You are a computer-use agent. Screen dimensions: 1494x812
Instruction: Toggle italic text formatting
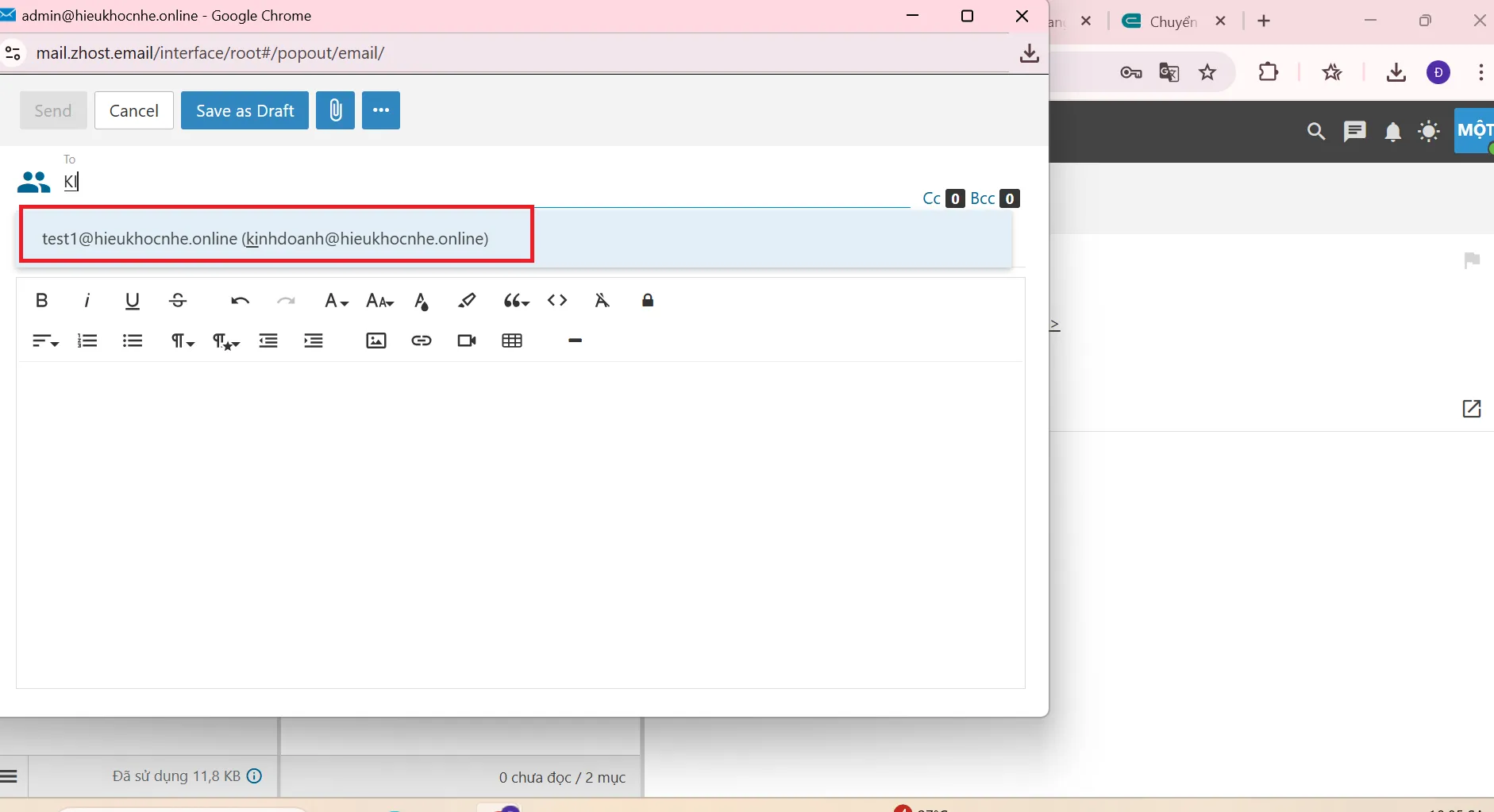pyautogui.click(x=87, y=300)
